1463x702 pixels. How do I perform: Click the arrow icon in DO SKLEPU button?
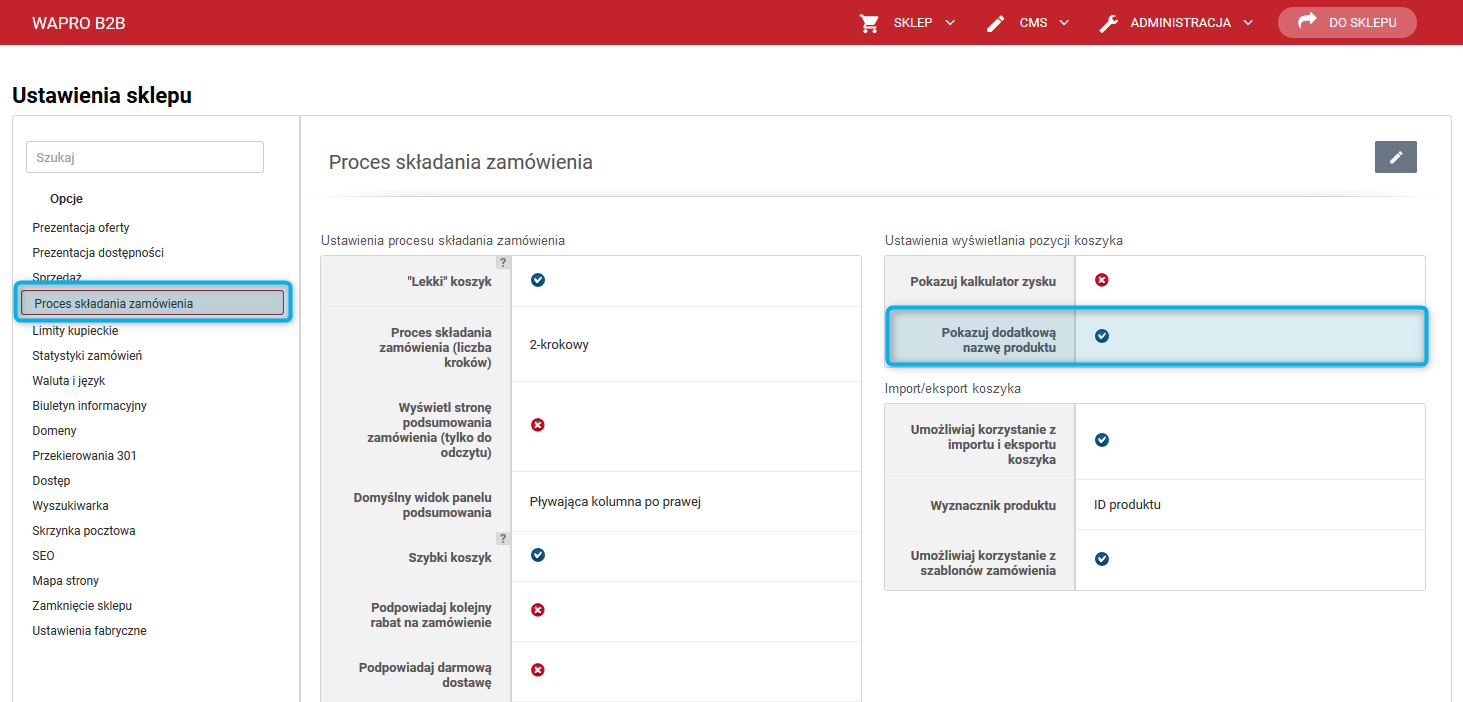pyautogui.click(x=1306, y=21)
